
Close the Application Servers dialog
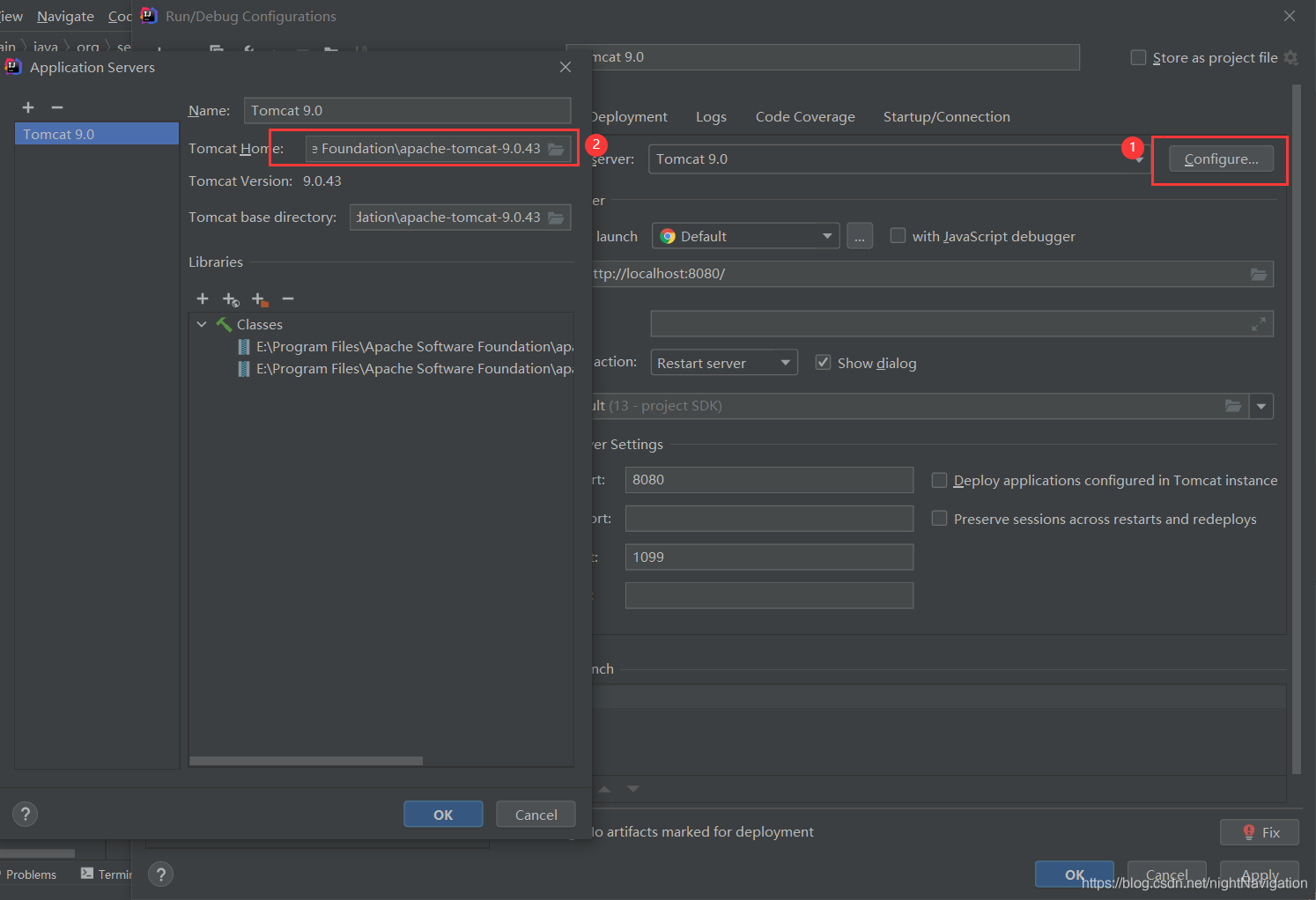566,67
